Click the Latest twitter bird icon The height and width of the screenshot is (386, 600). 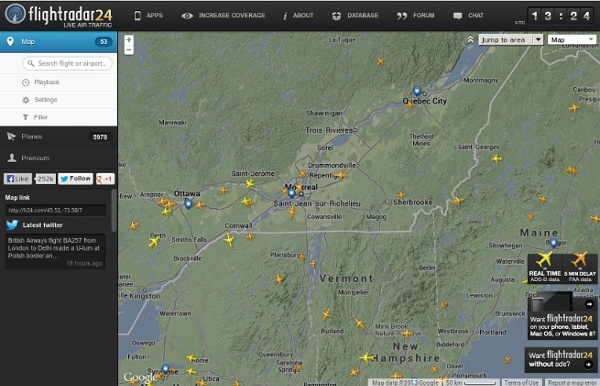tap(12, 225)
